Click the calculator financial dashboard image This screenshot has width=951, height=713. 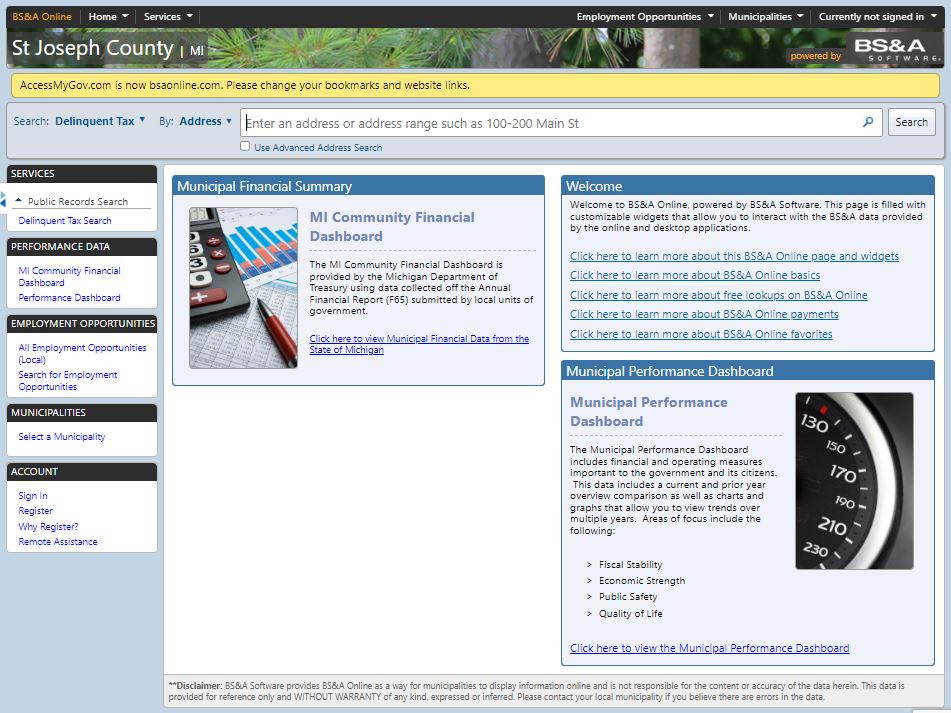click(x=243, y=288)
